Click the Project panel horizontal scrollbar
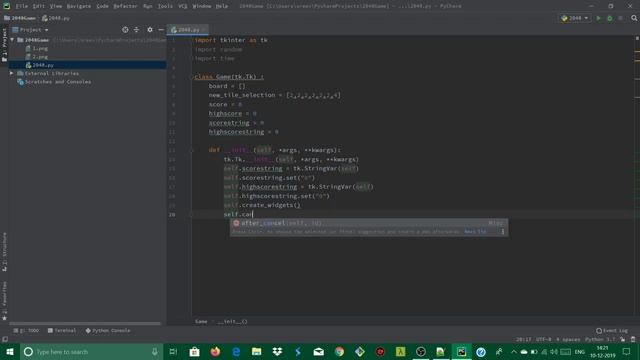Viewport: 640px width, 360px height. coord(85,324)
